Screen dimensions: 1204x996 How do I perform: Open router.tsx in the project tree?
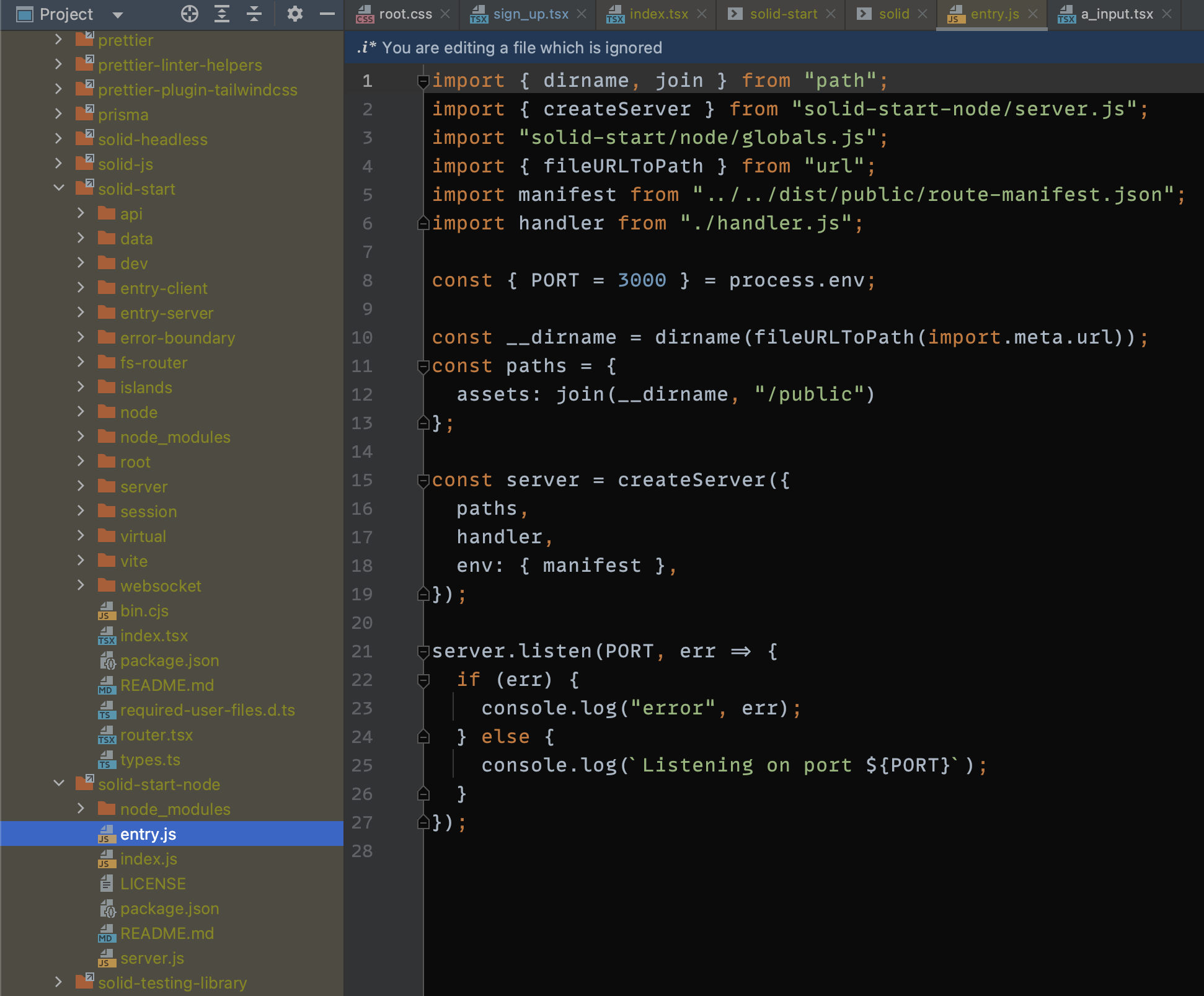pos(156,735)
